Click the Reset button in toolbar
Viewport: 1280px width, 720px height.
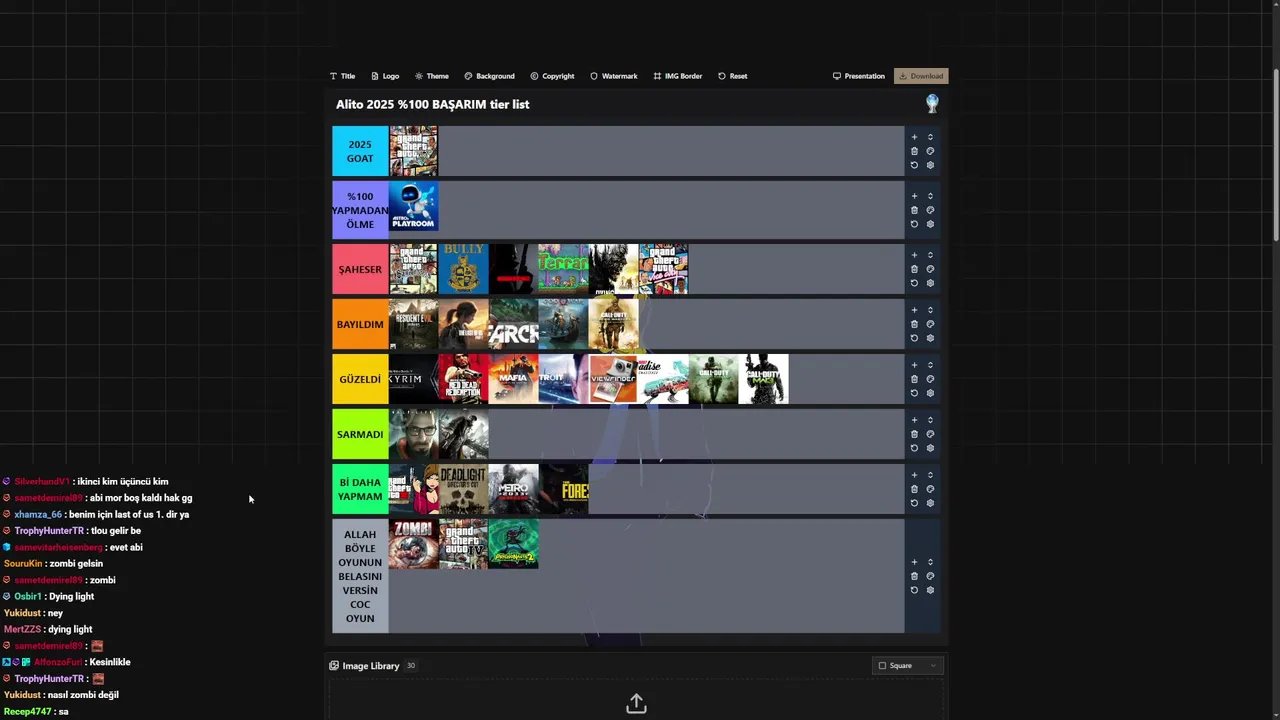732,76
